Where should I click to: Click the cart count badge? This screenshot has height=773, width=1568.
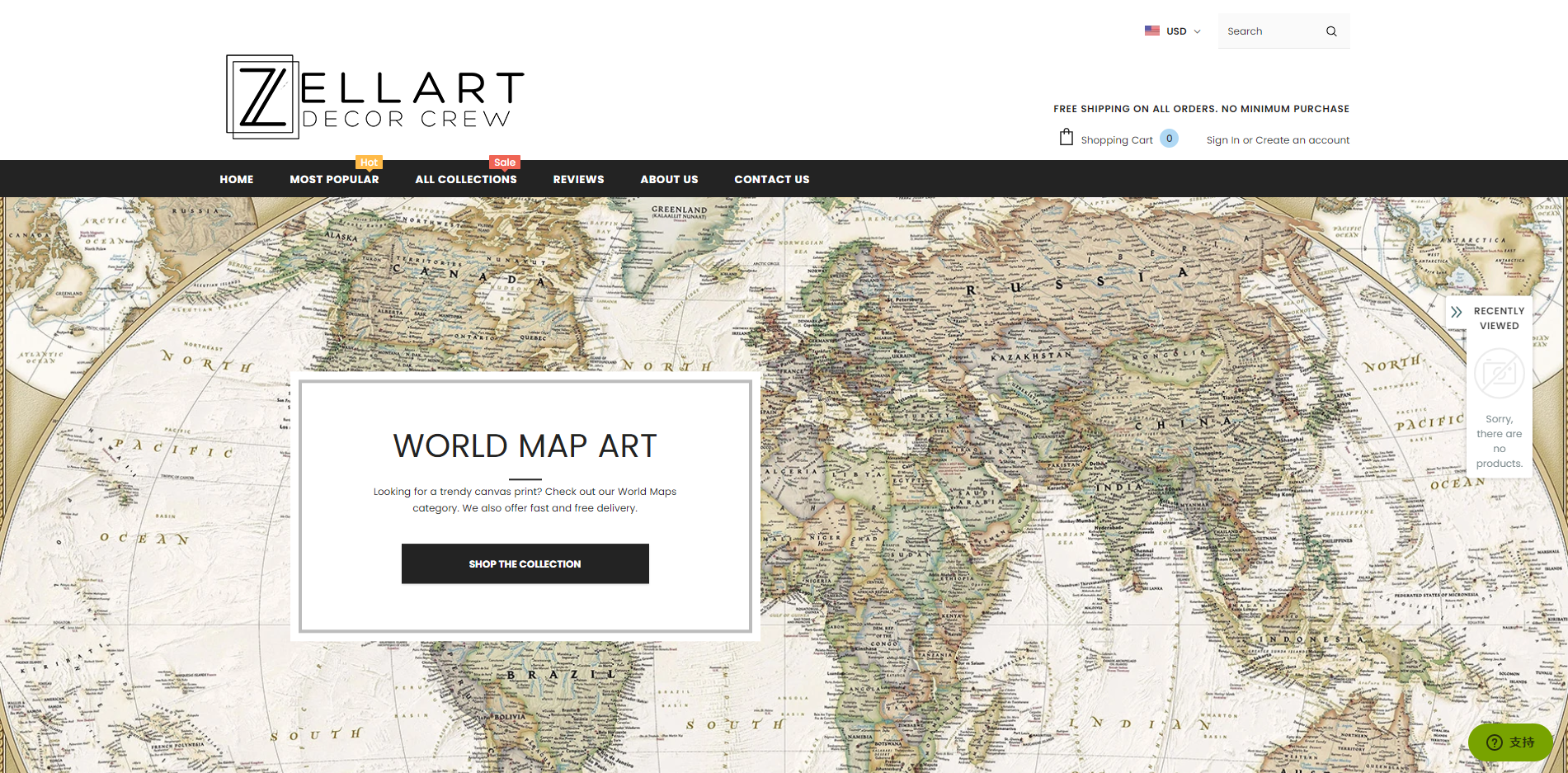click(1169, 139)
